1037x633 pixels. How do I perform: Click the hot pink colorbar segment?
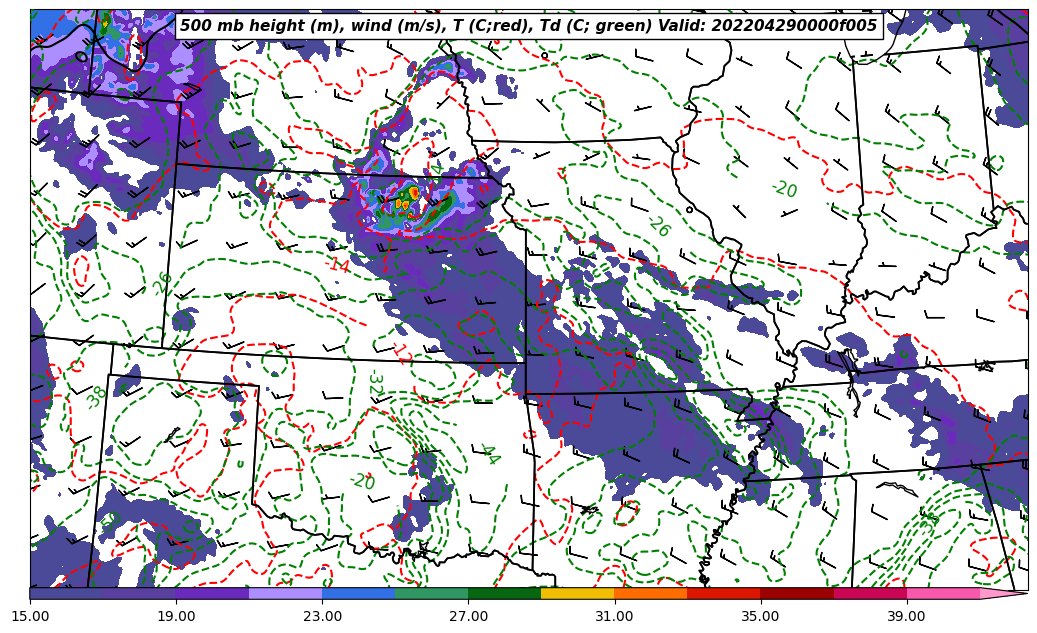(942, 594)
